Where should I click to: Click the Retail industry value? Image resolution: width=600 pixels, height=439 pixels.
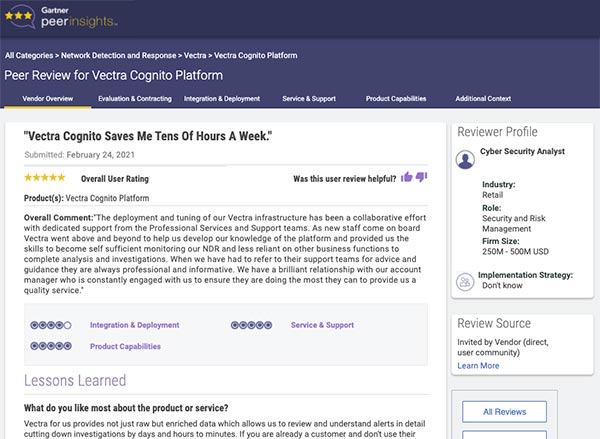492,195
